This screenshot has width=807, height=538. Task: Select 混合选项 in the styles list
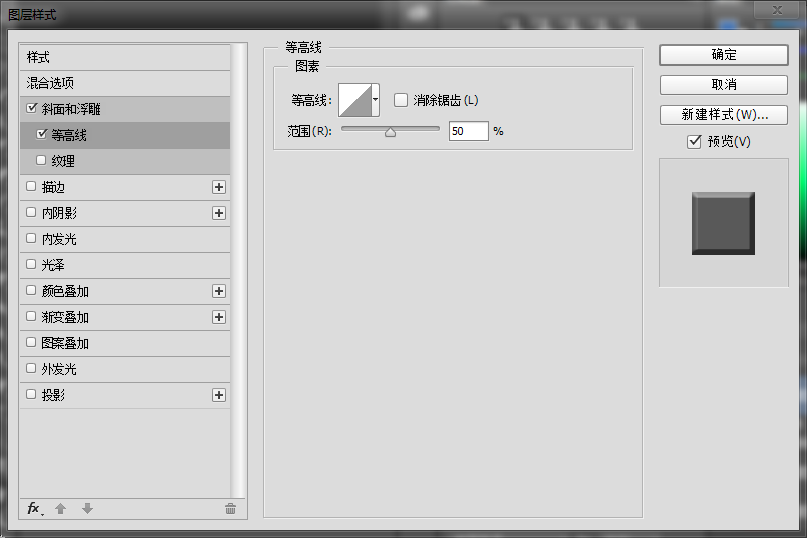pos(50,83)
